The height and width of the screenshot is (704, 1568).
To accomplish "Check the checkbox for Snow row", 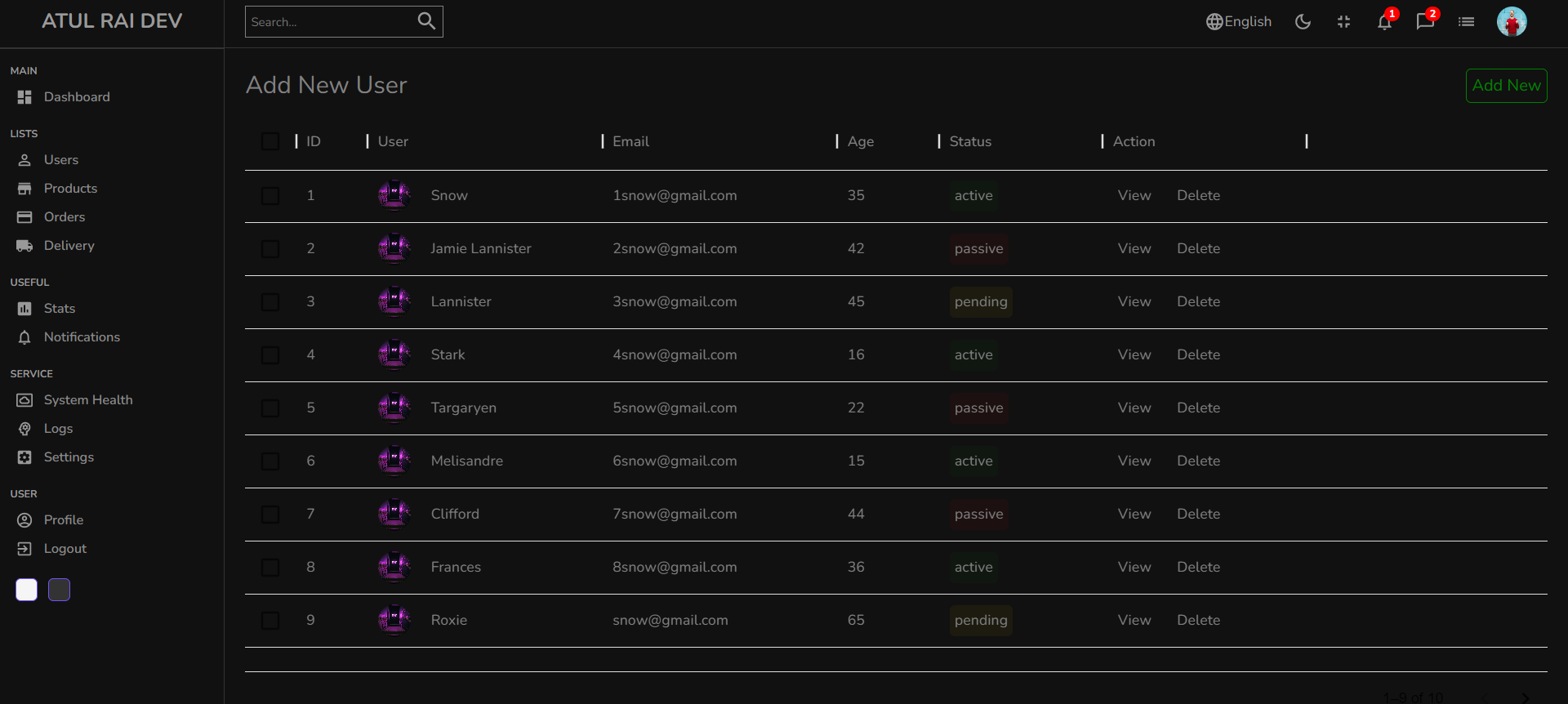I will tap(270, 196).
